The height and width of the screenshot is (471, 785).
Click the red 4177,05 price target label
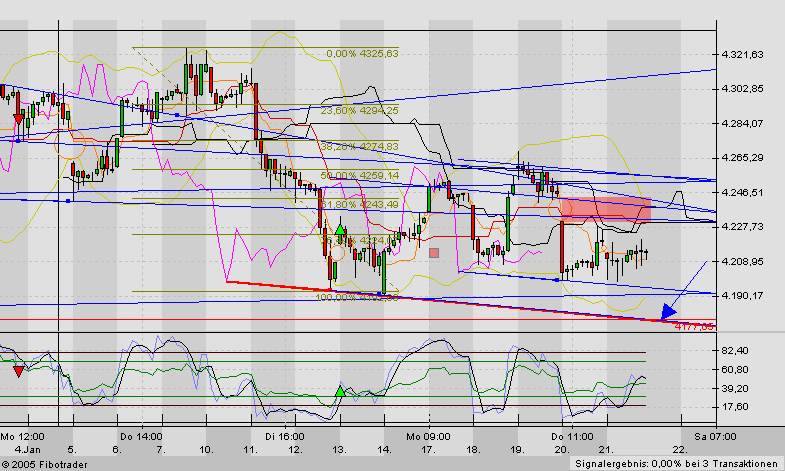tap(694, 327)
